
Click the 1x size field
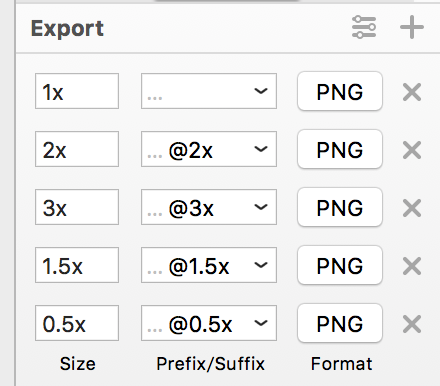coord(77,91)
